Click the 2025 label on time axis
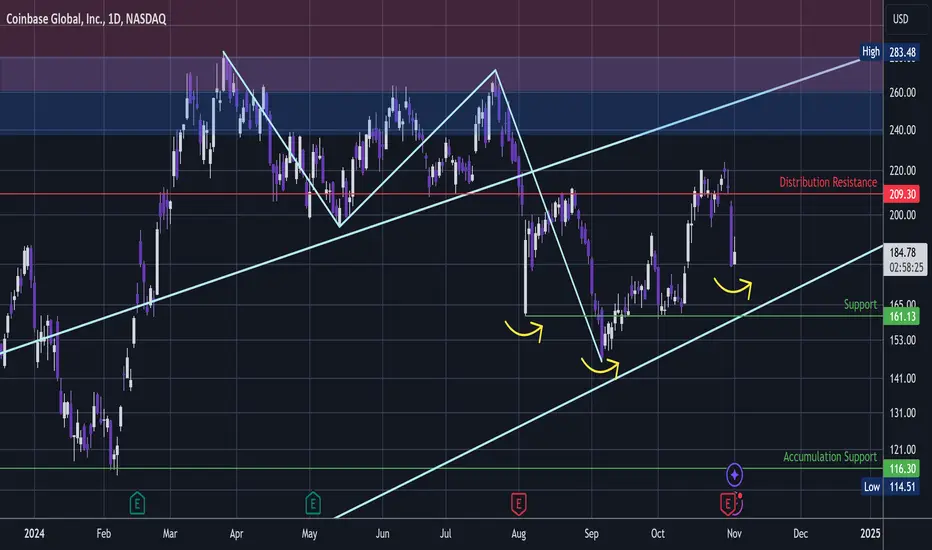 pyautogui.click(x=870, y=533)
